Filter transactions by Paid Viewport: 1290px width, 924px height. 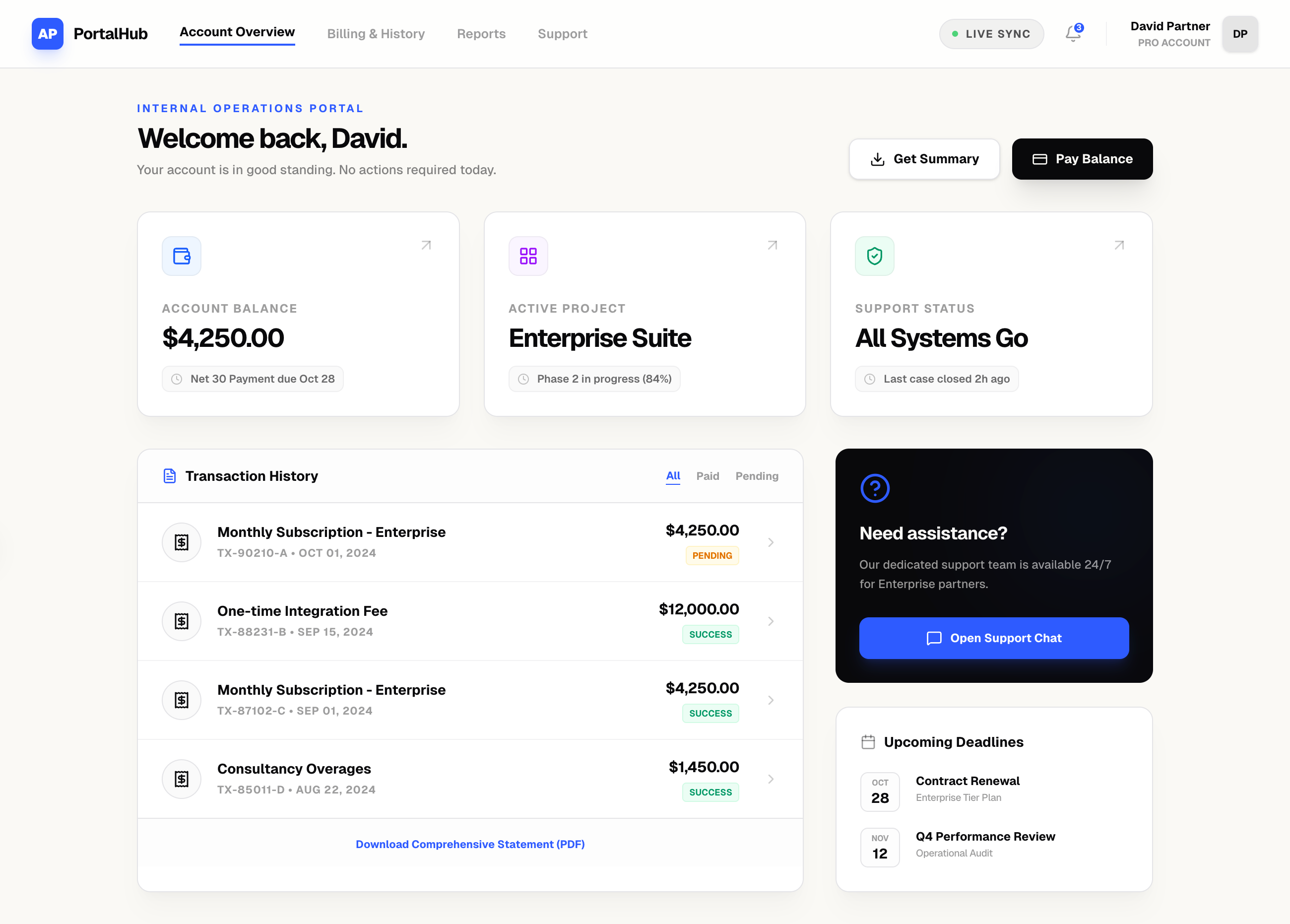pos(708,476)
